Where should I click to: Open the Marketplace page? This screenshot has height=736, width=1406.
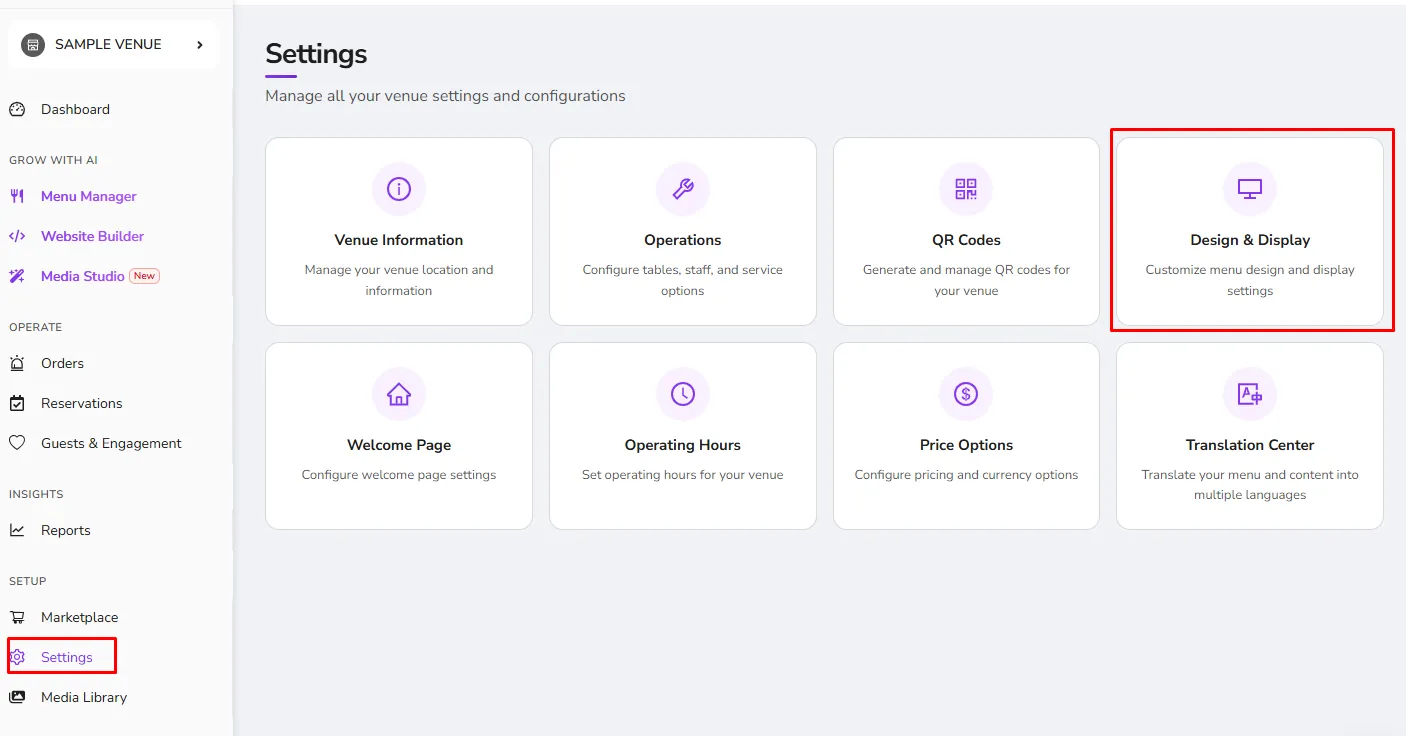(79, 617)
